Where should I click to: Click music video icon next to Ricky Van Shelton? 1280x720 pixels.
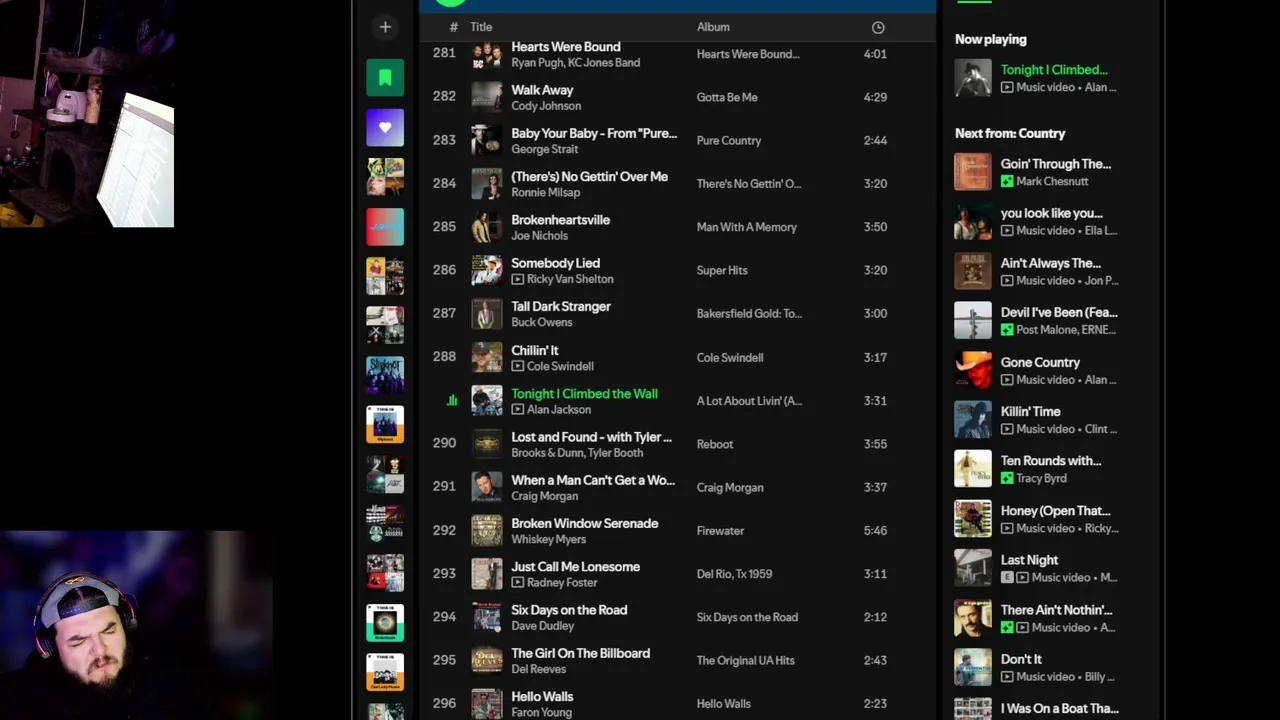click(517, 279)
